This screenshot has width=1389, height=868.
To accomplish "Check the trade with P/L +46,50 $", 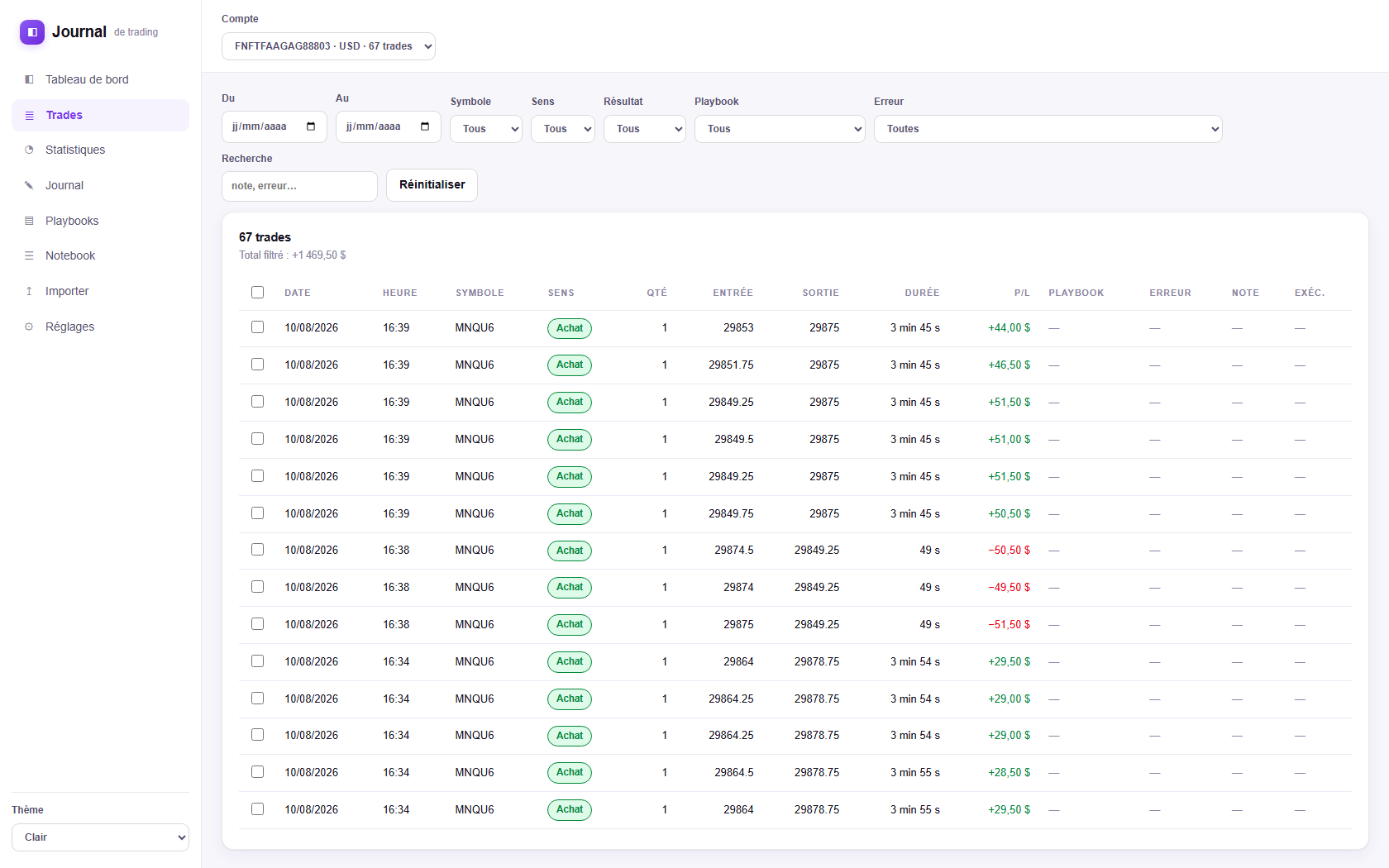I will pyautogui.click(x=257, y=365).
